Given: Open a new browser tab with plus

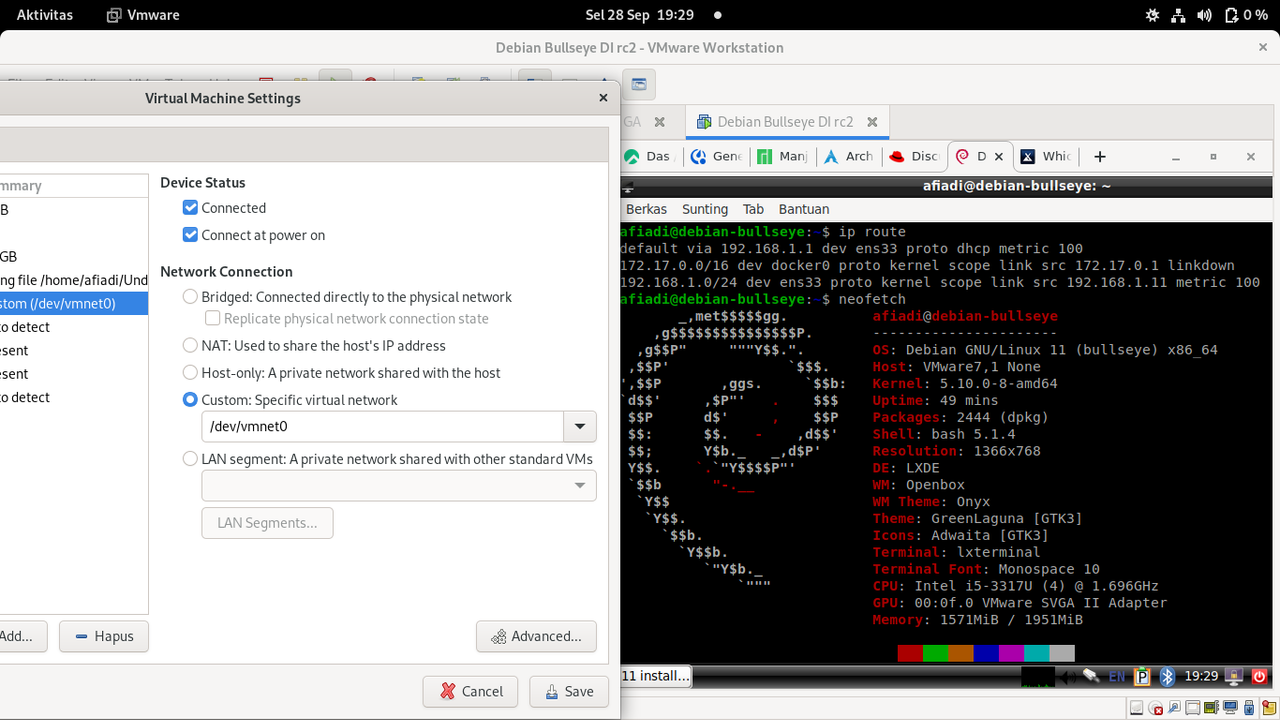Looking at the screenshot, I should (x=1100, y=156).
